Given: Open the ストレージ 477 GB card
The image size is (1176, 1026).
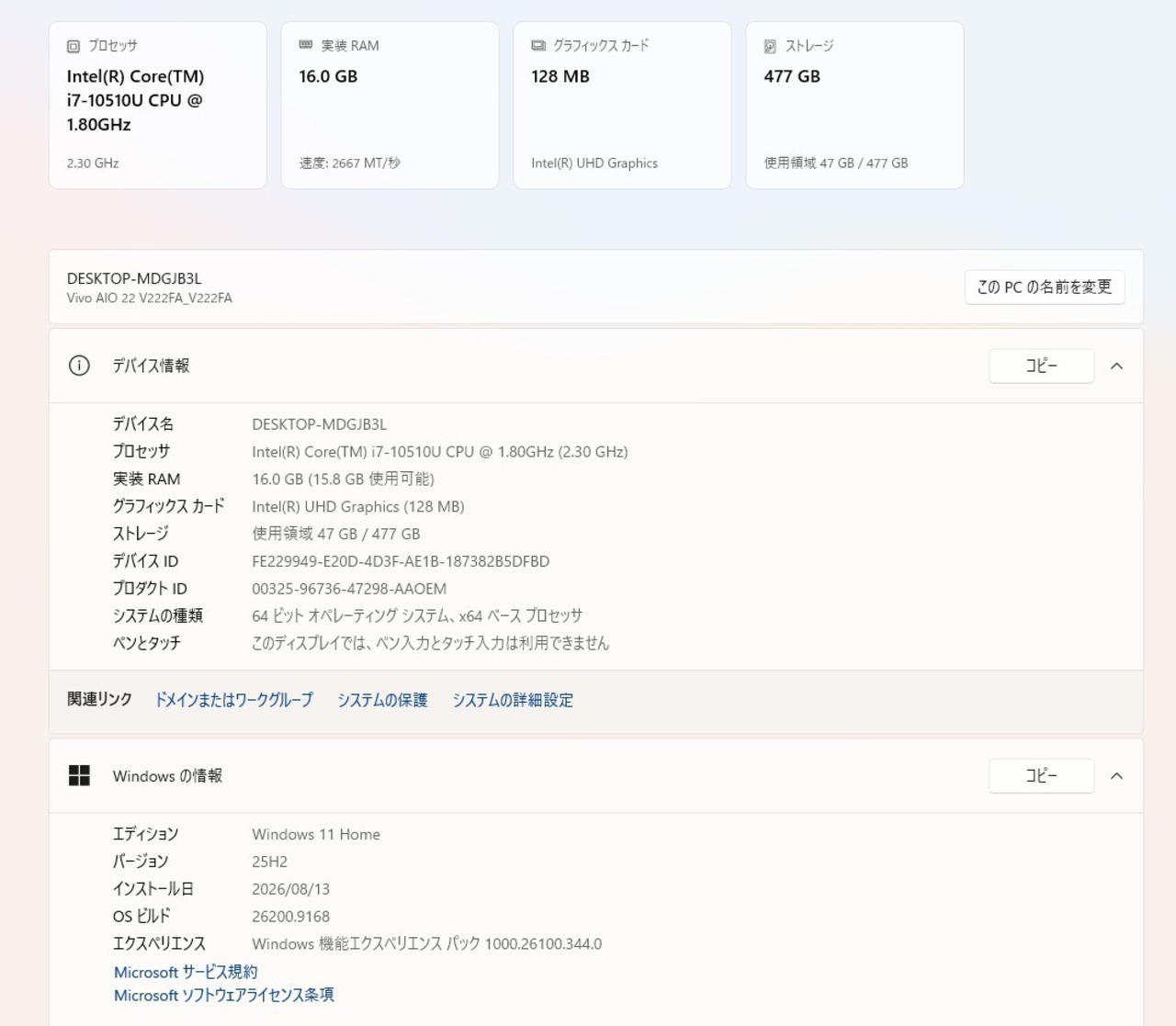Looking at the screenshot, I should [x=854, y=106].
